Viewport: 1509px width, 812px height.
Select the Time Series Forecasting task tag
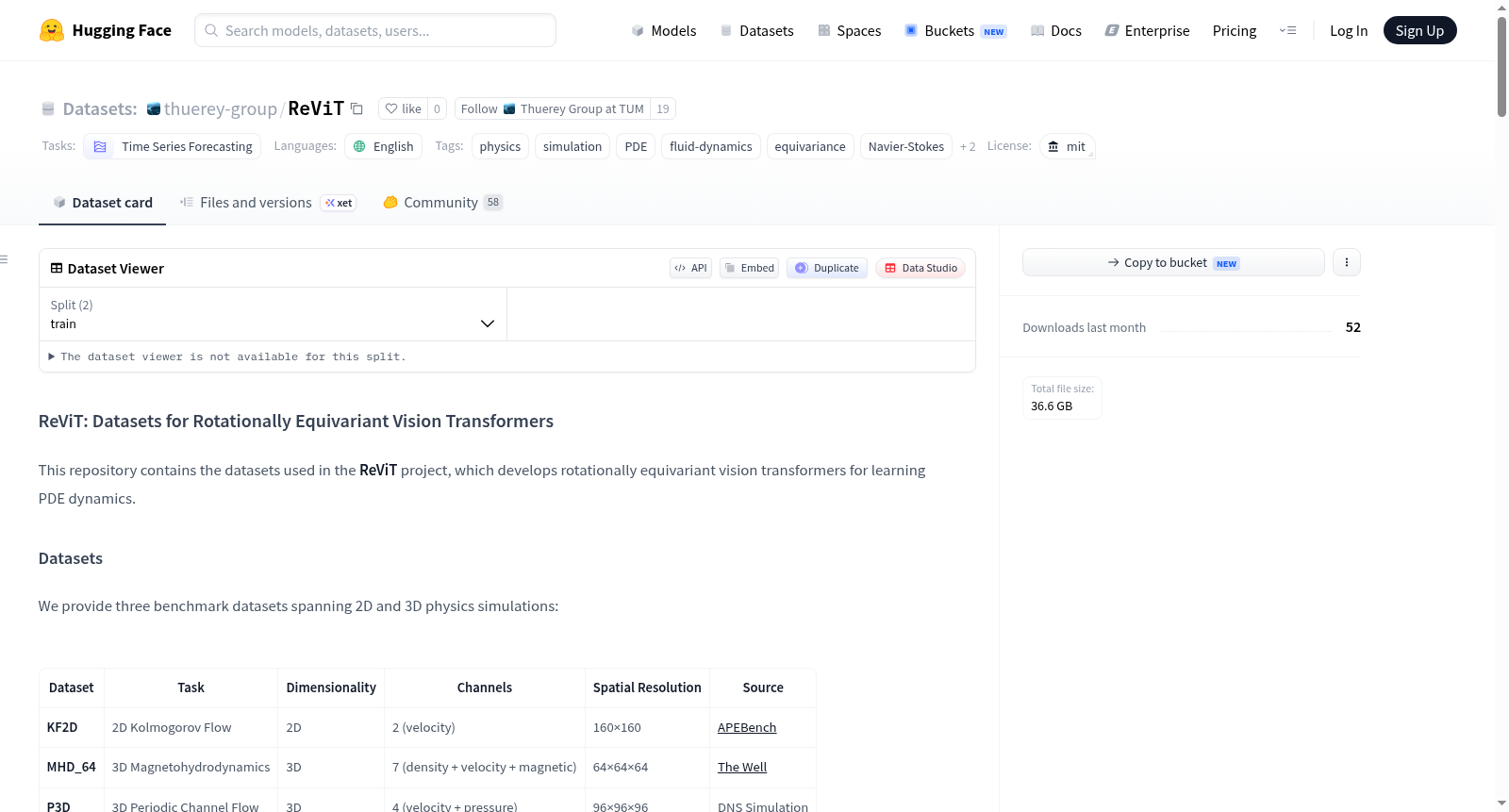pyautogui.click(x=173, y=146)
